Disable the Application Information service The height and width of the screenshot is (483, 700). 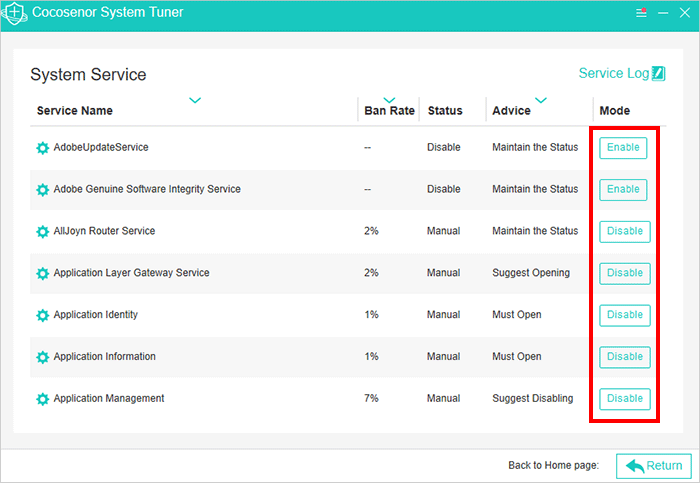tap(625, 357)
